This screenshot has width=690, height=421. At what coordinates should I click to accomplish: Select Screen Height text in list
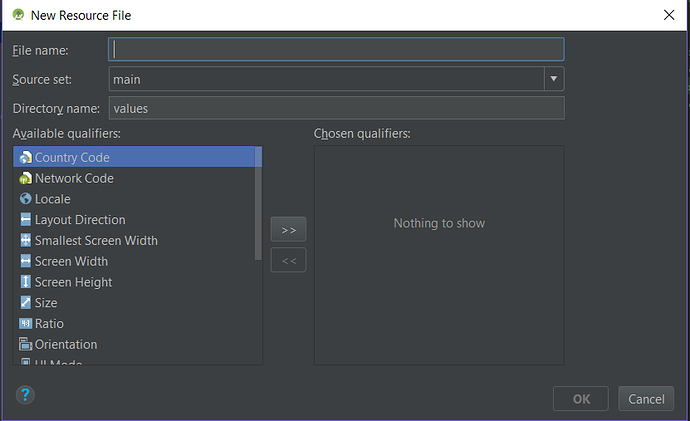73,282
